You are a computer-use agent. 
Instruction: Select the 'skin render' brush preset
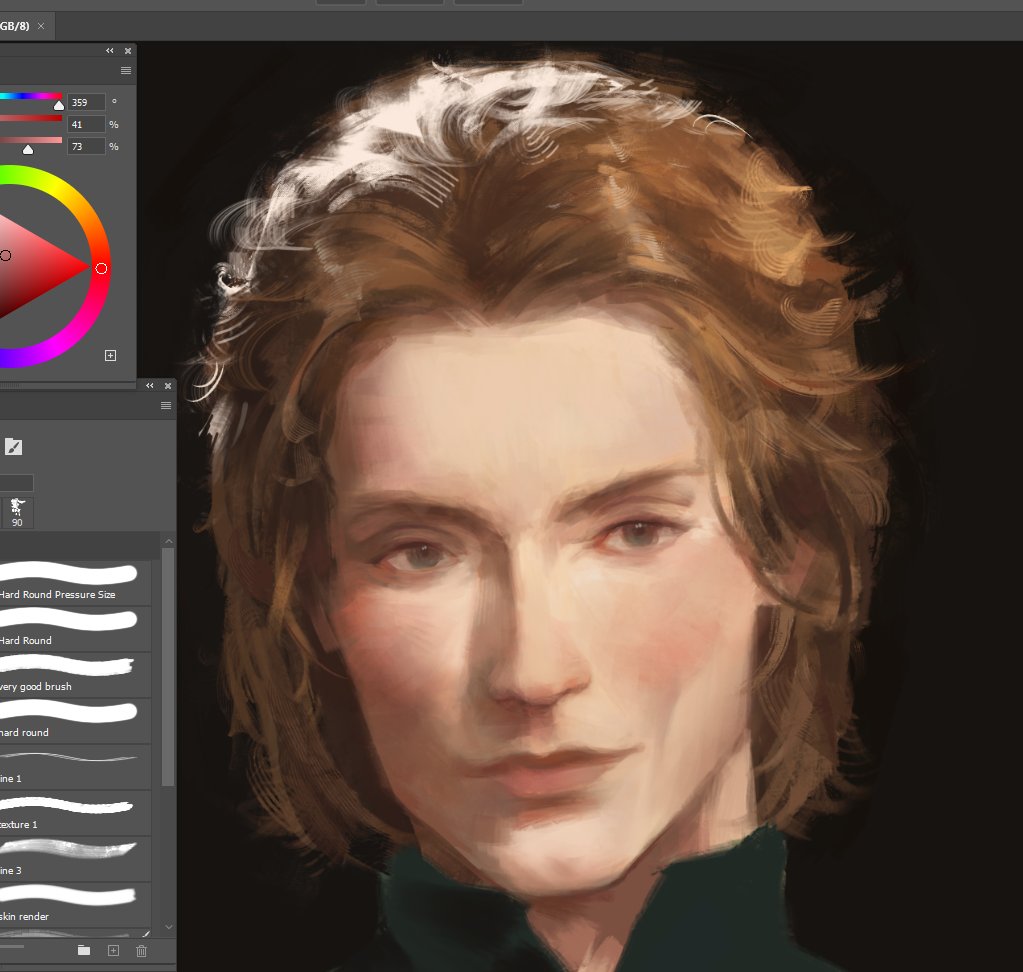[75, 905]
